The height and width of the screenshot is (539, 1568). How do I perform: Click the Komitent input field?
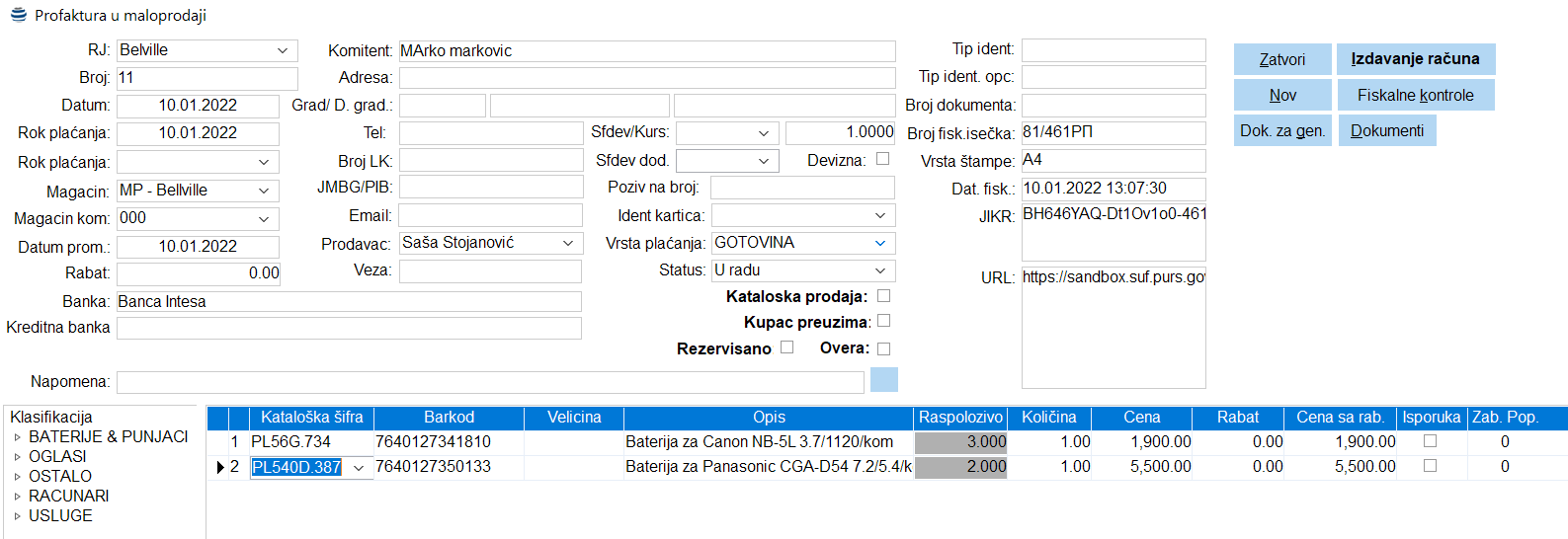646,51
